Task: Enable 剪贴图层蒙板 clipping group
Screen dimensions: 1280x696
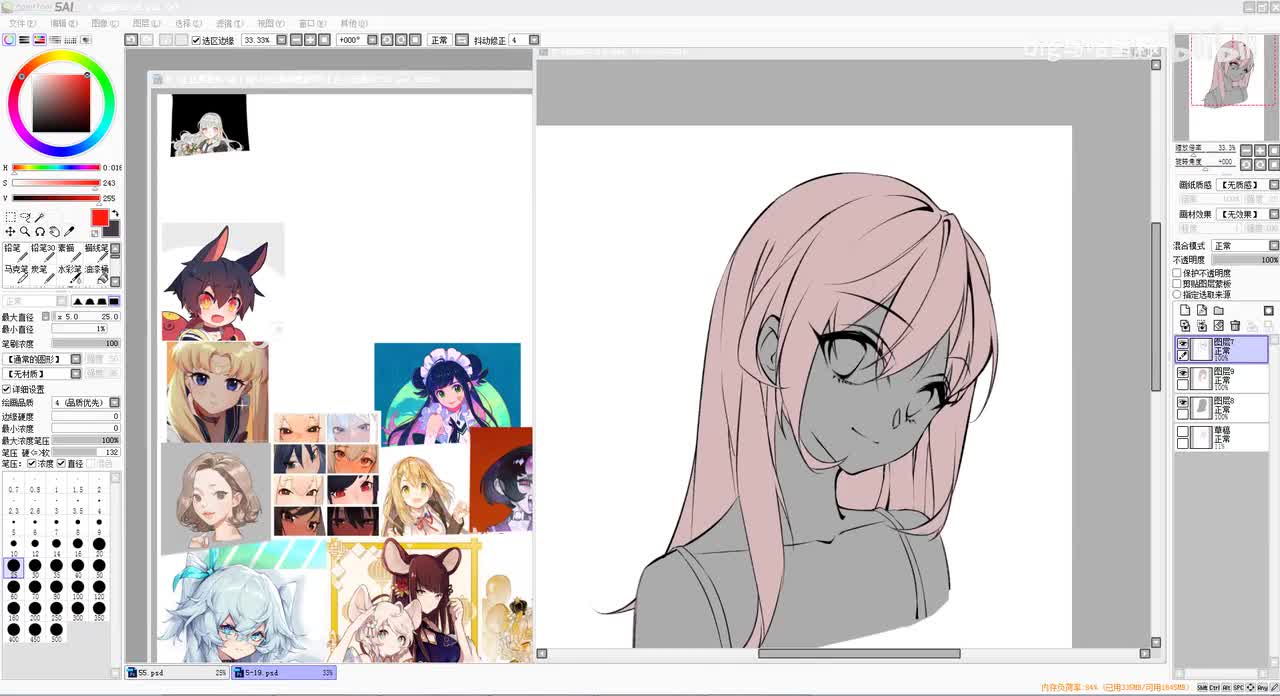Action: tap(1177, 284)
